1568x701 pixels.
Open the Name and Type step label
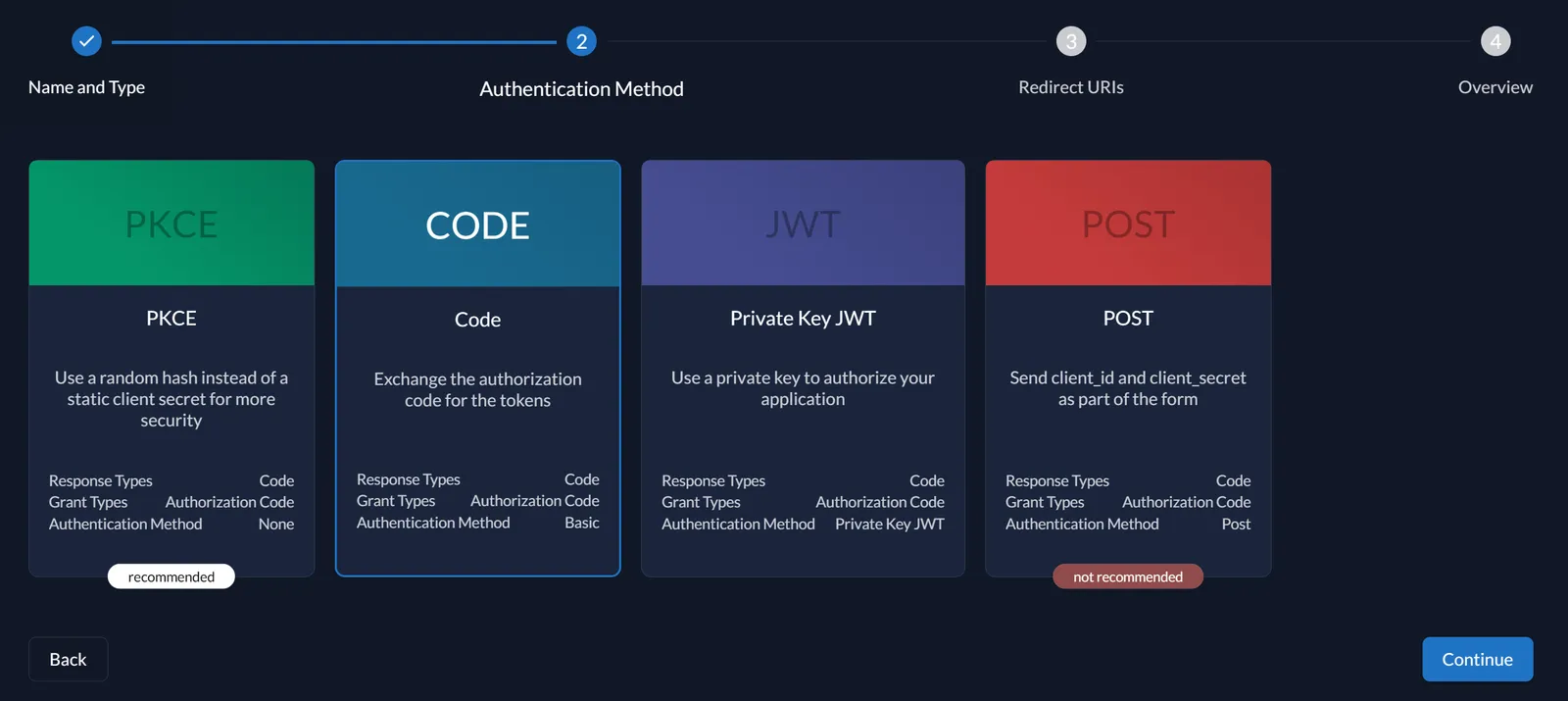pyautogui.click(x=86, y=87)
